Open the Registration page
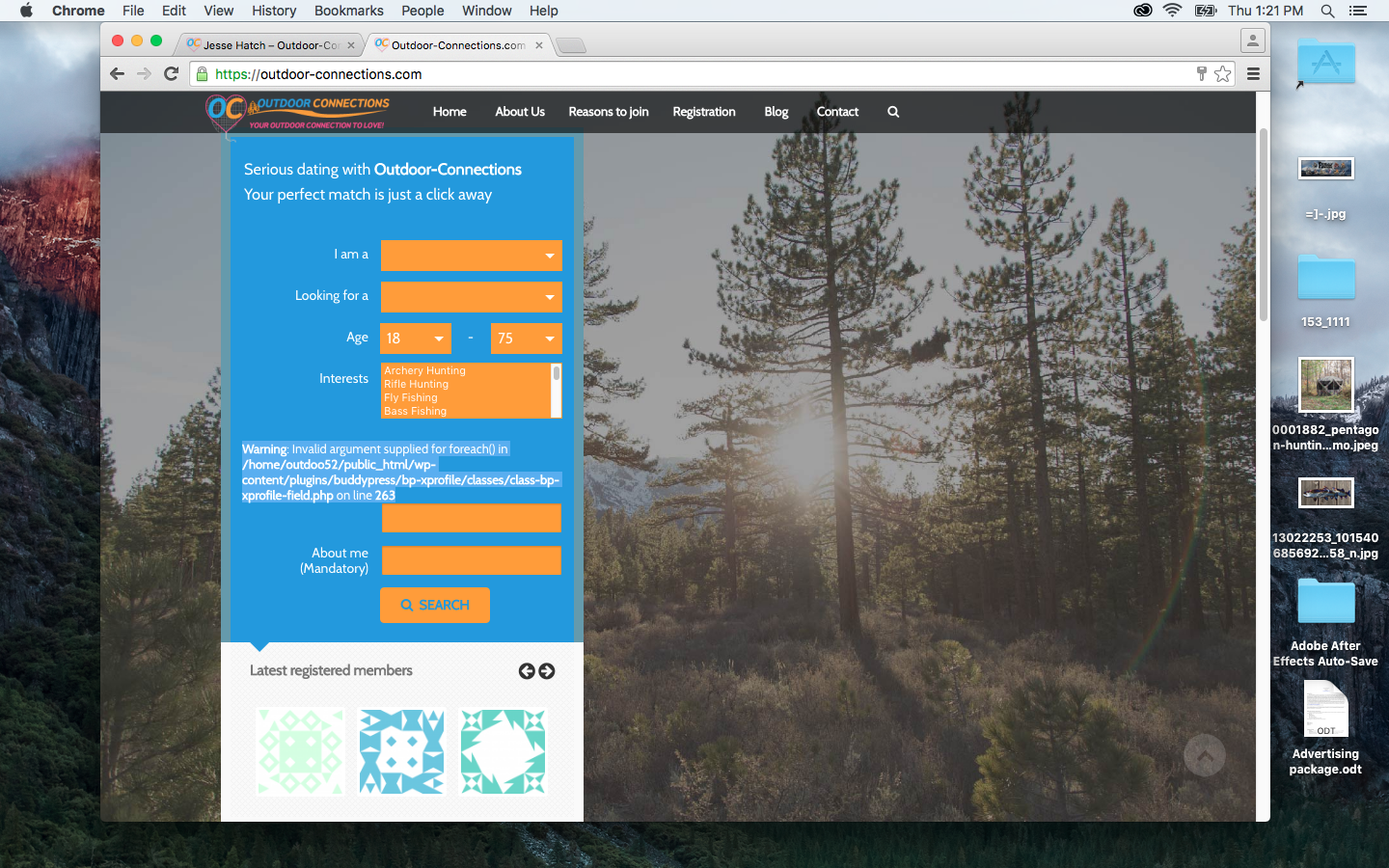 704,112
